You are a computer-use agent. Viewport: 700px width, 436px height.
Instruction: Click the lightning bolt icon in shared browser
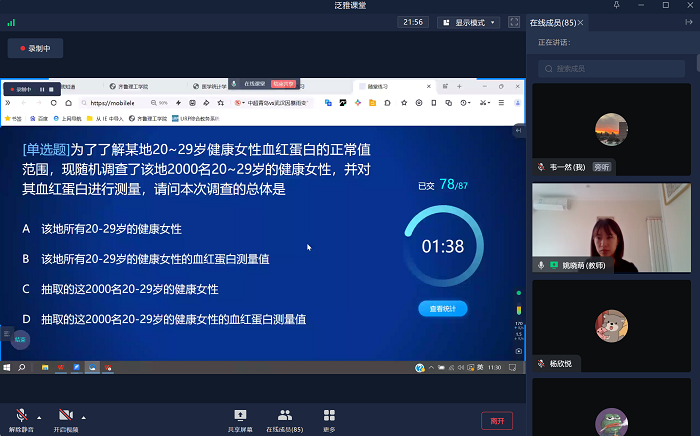click(x=178, y=103)
